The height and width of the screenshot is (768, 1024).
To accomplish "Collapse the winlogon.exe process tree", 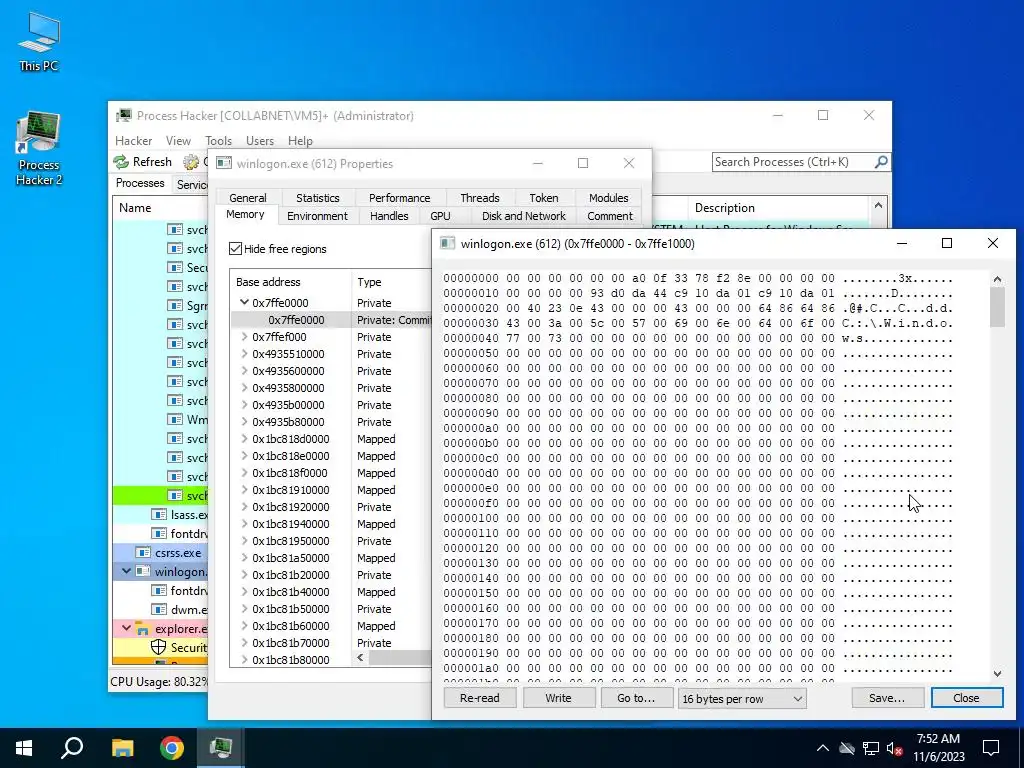I will point(126,571).
